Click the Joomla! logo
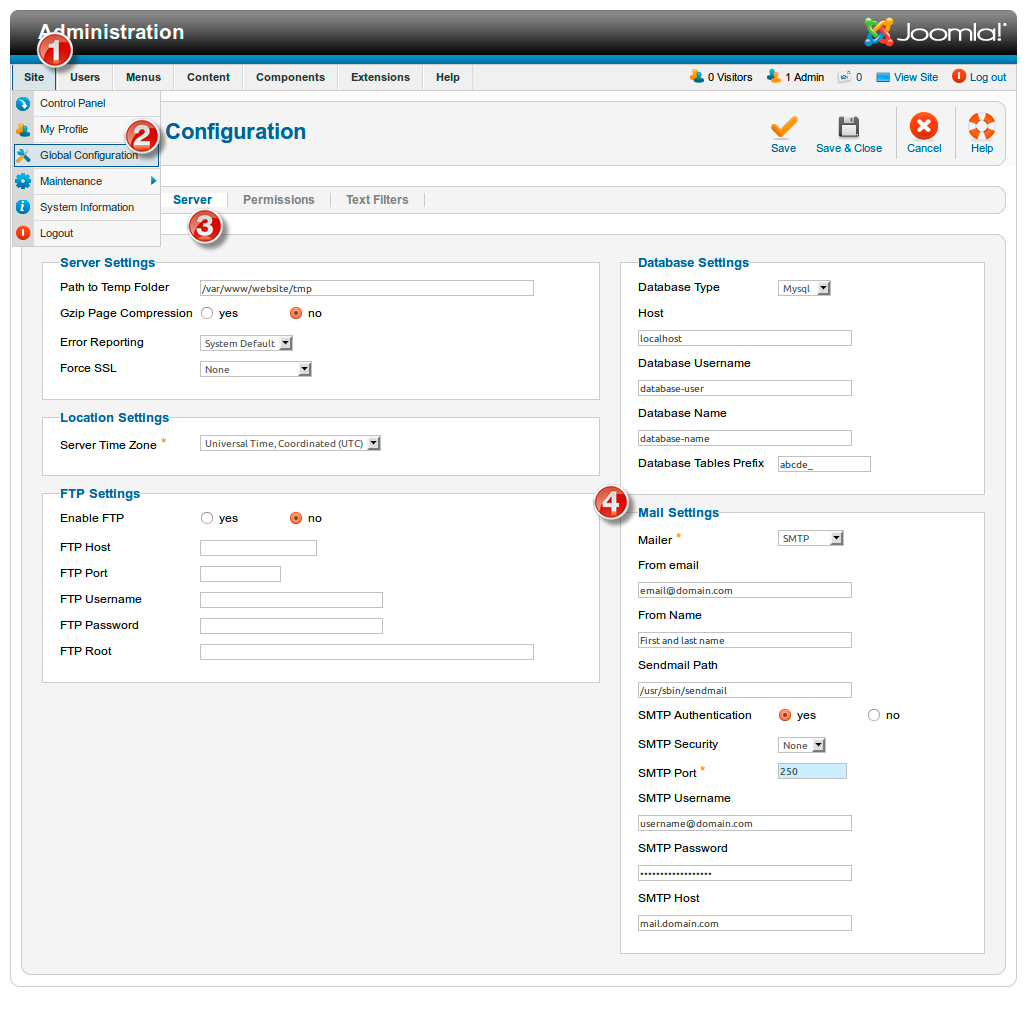The image size is (1027, 1023). click(934, 33)
